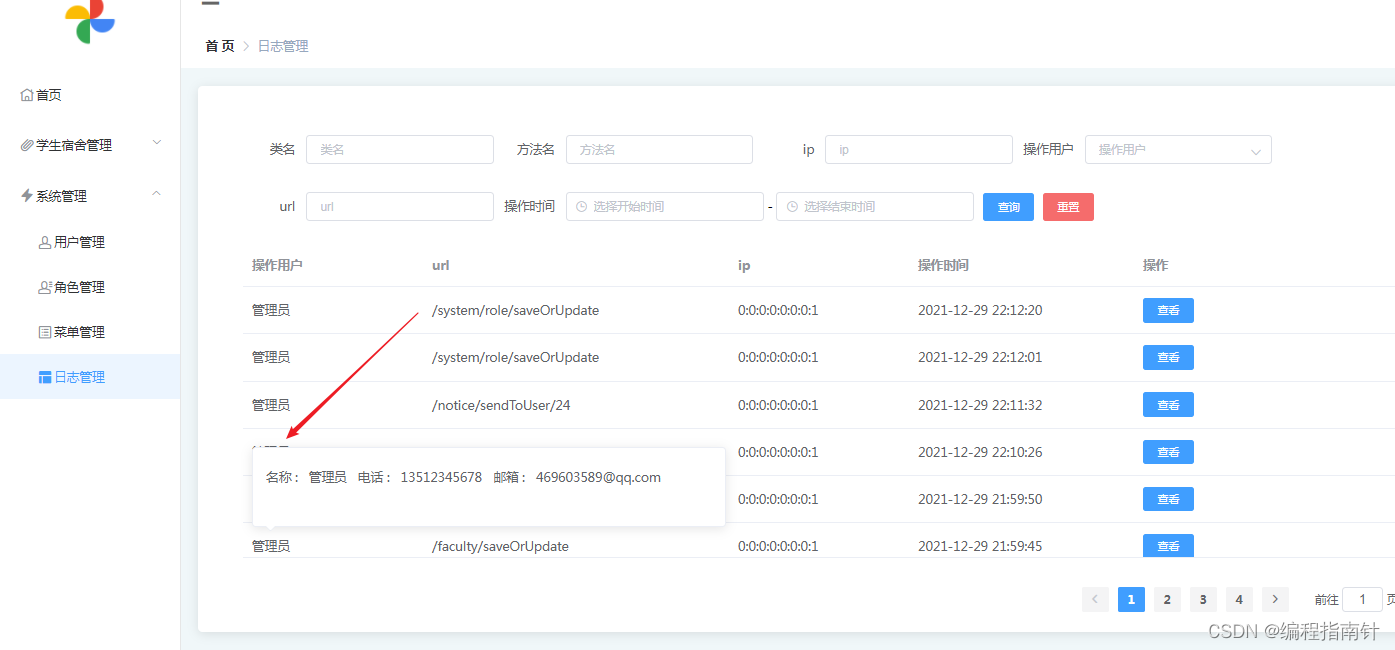1395x650 pixels.
Task: Select 日志管理 menu item
Action: click(x=90, y=377)
